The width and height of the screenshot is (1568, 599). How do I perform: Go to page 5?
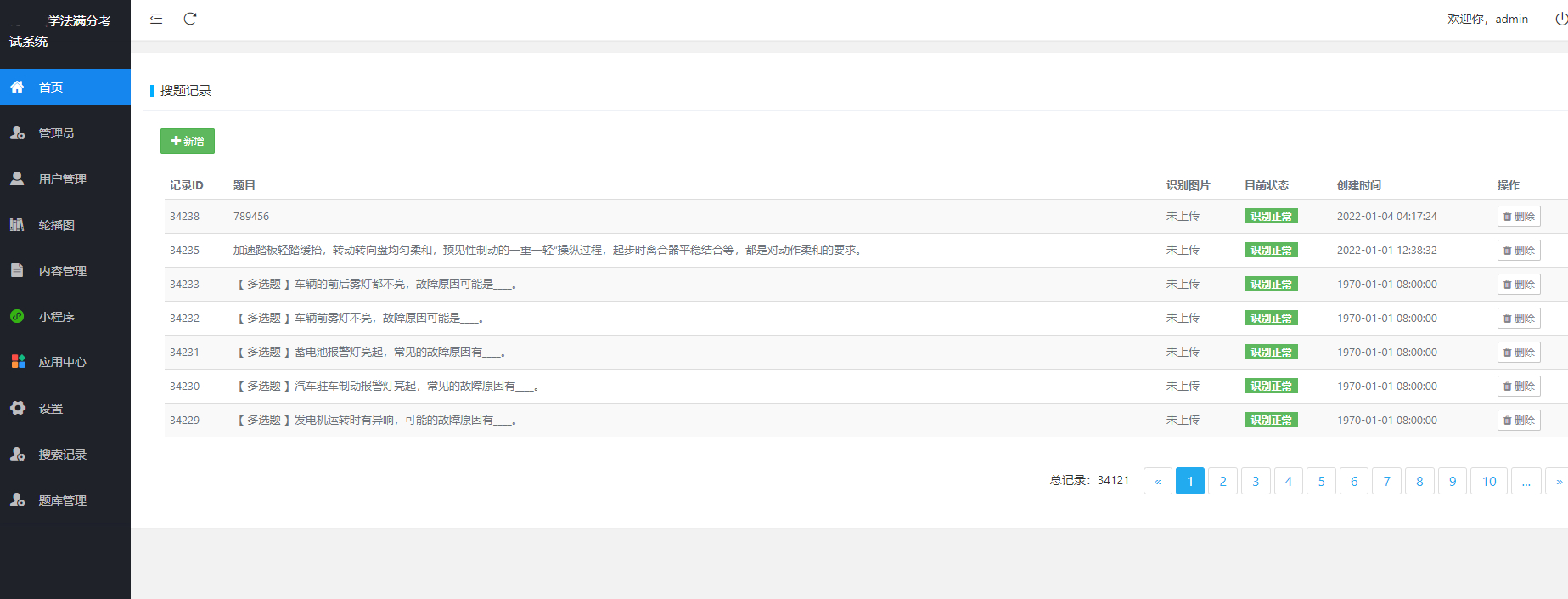[x=1321, y=481]
